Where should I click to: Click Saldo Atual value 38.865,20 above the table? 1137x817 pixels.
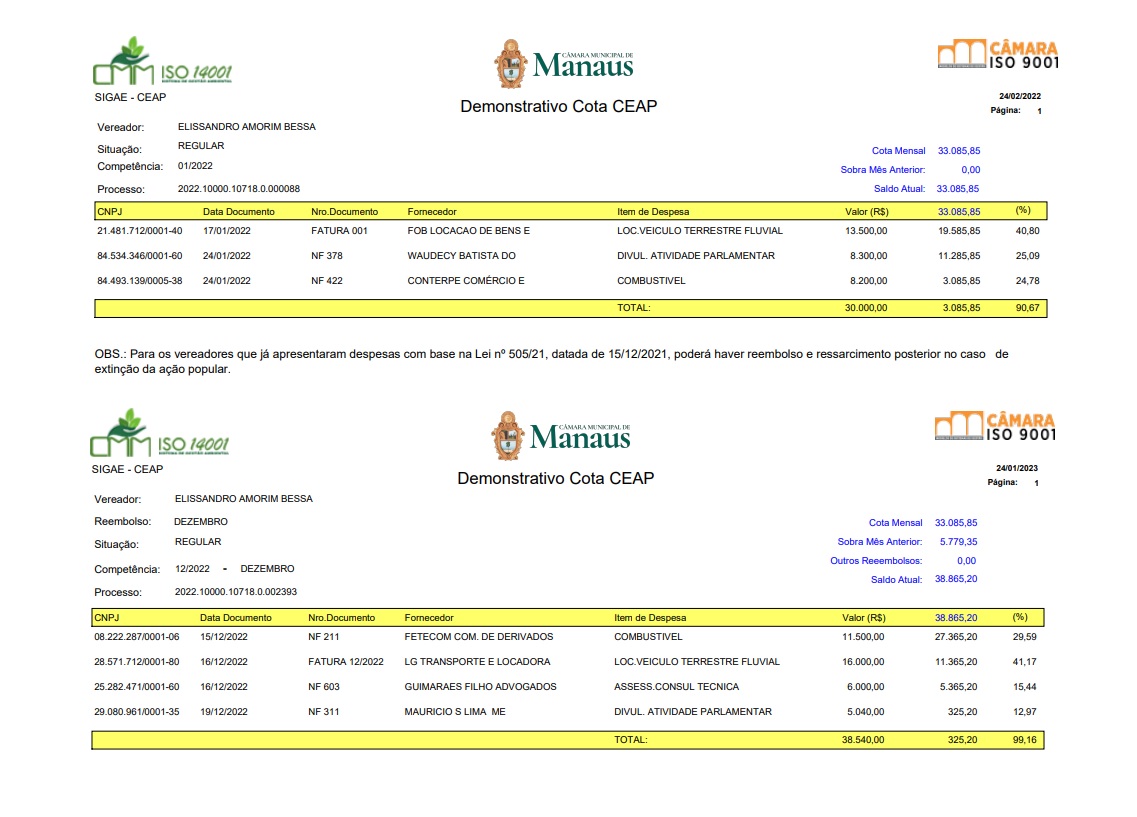coord(956,579)
